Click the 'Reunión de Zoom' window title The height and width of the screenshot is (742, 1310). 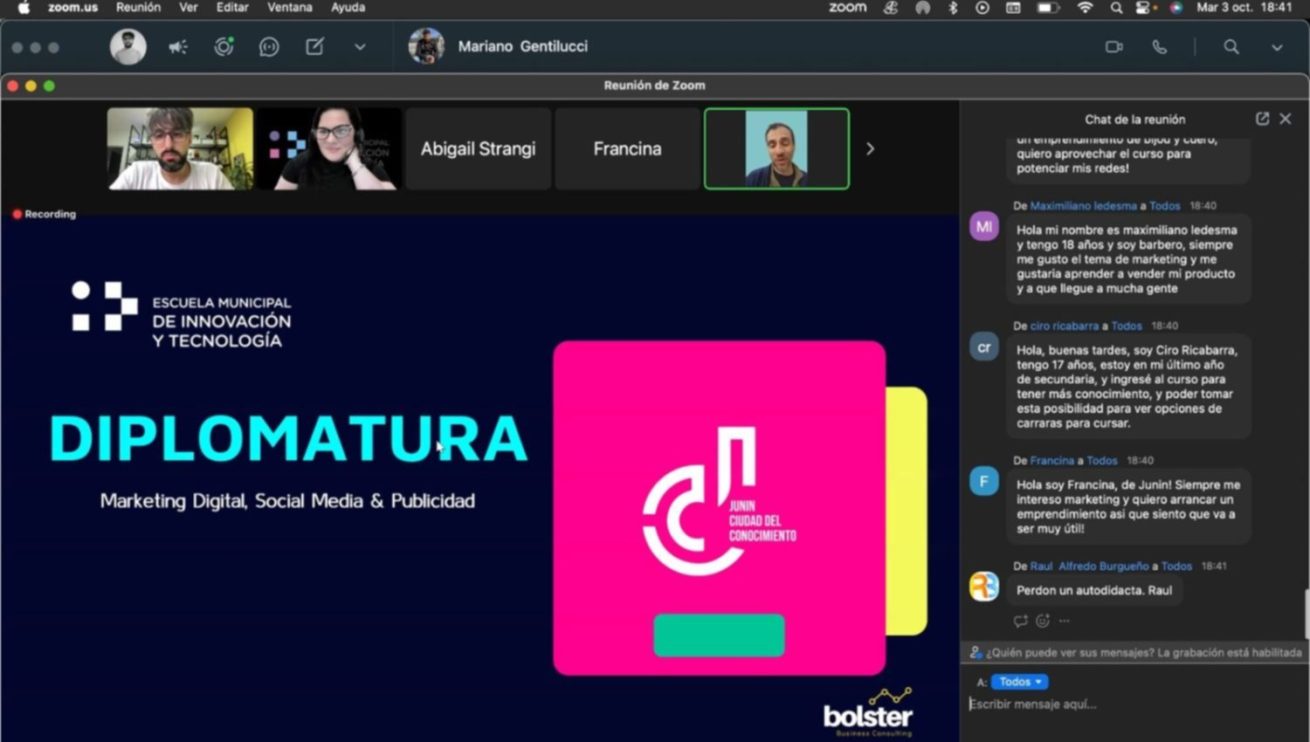654,86
